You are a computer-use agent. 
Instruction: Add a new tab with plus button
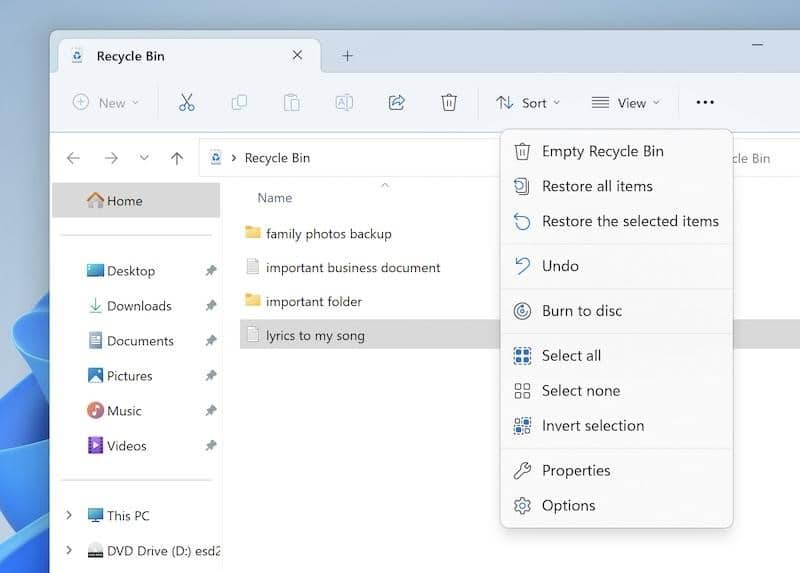point(347,56)
